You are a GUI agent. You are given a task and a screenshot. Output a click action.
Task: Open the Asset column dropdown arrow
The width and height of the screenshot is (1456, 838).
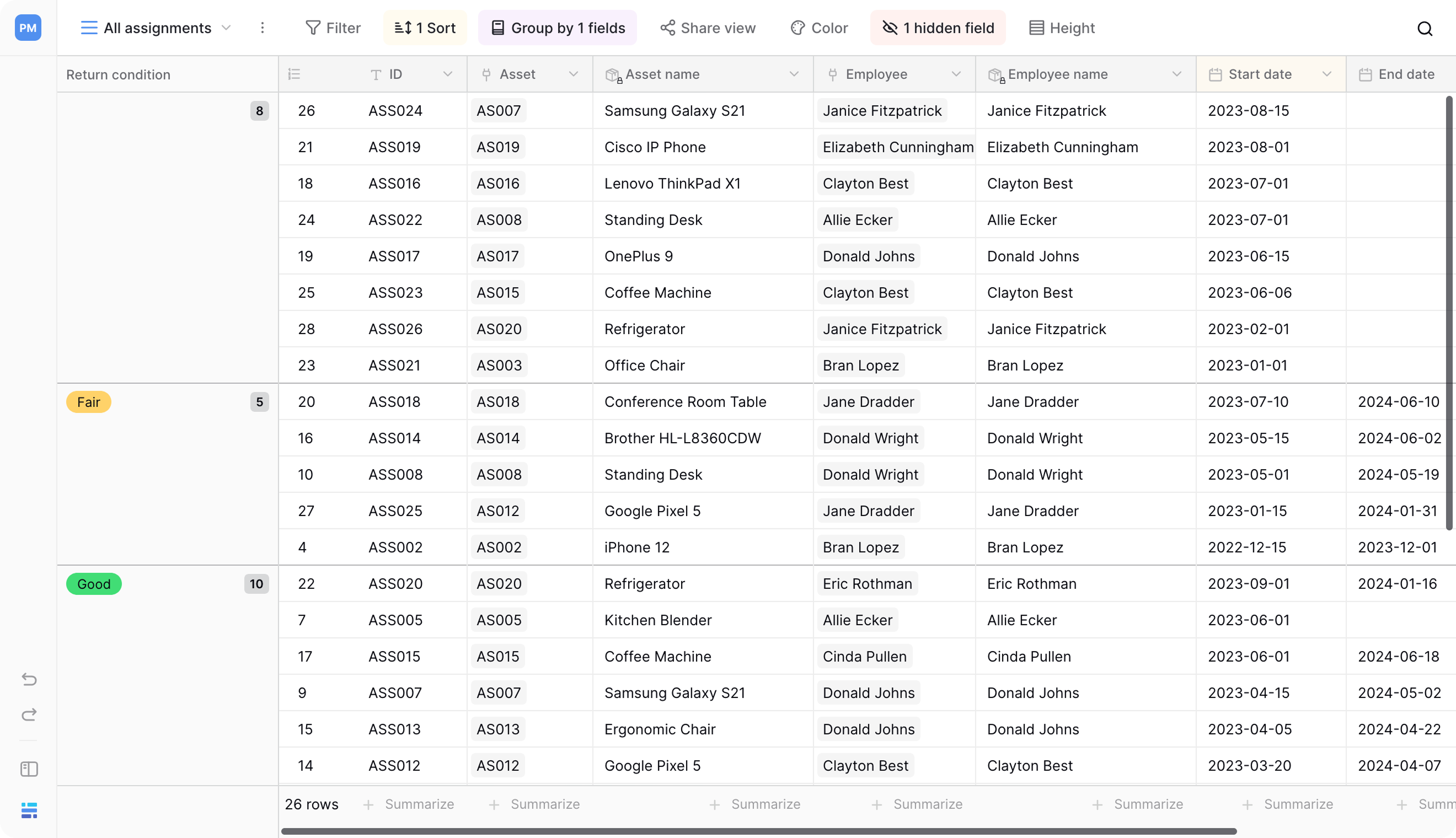click(x=574, y=74)
